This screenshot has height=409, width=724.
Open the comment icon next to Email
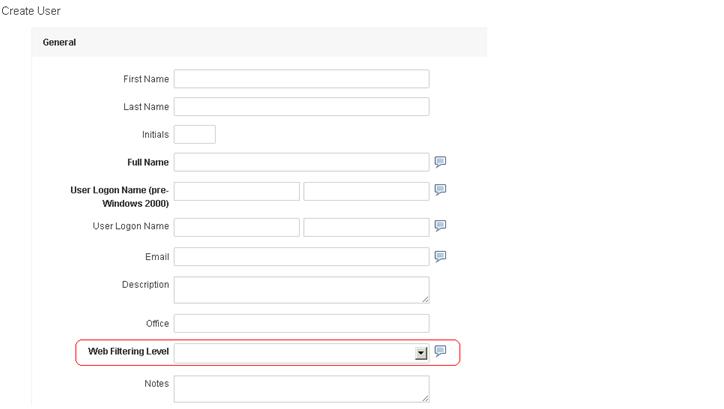point(440,256)
